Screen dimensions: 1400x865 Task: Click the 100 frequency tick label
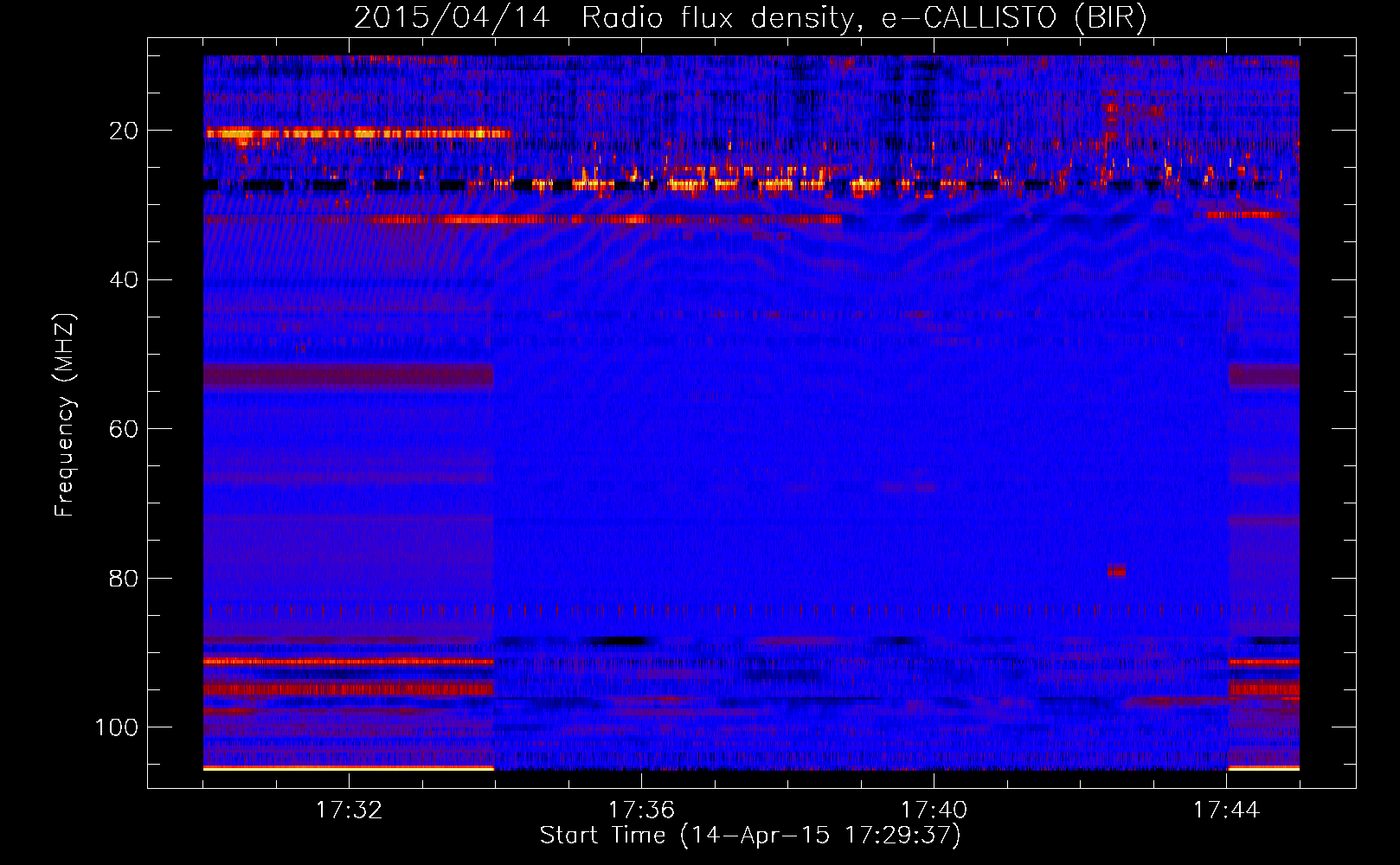pos(117,727)
